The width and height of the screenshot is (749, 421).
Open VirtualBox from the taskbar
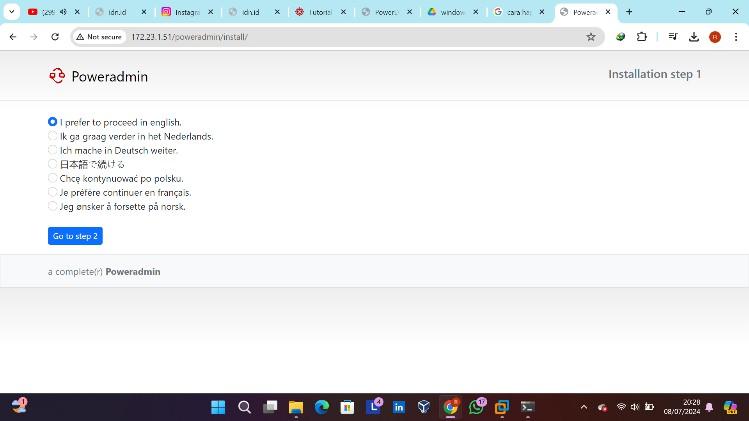tap(424, 407)
